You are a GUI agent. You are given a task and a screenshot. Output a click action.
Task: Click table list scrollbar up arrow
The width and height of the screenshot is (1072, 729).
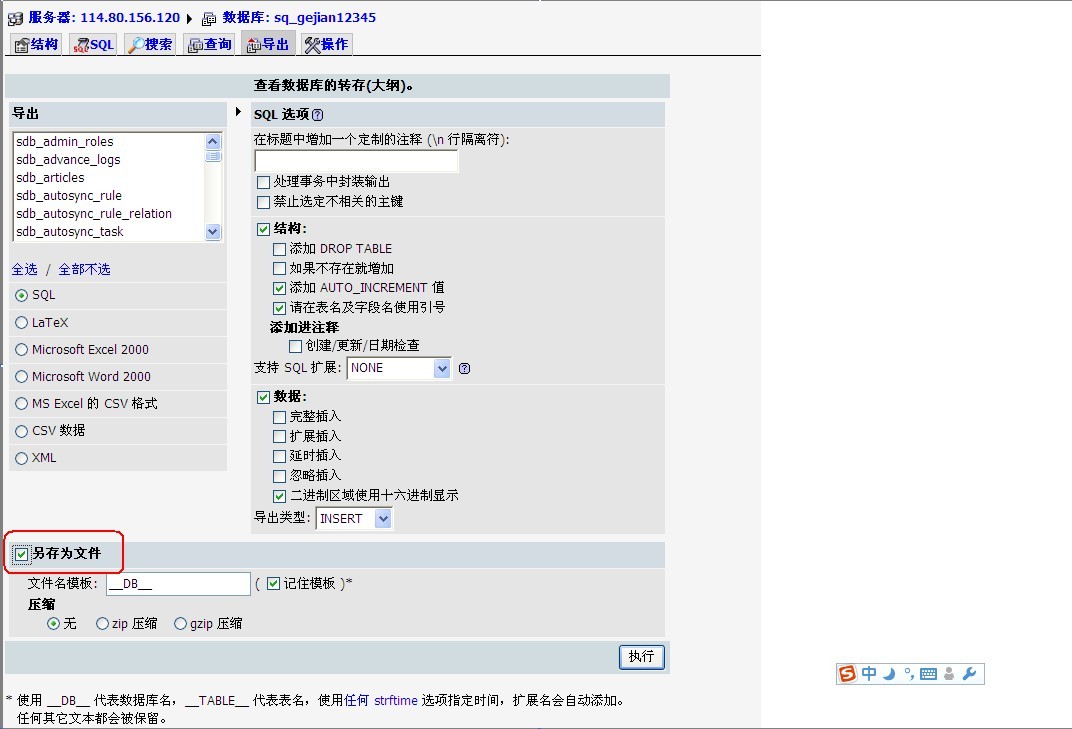[x=213, y=142]
